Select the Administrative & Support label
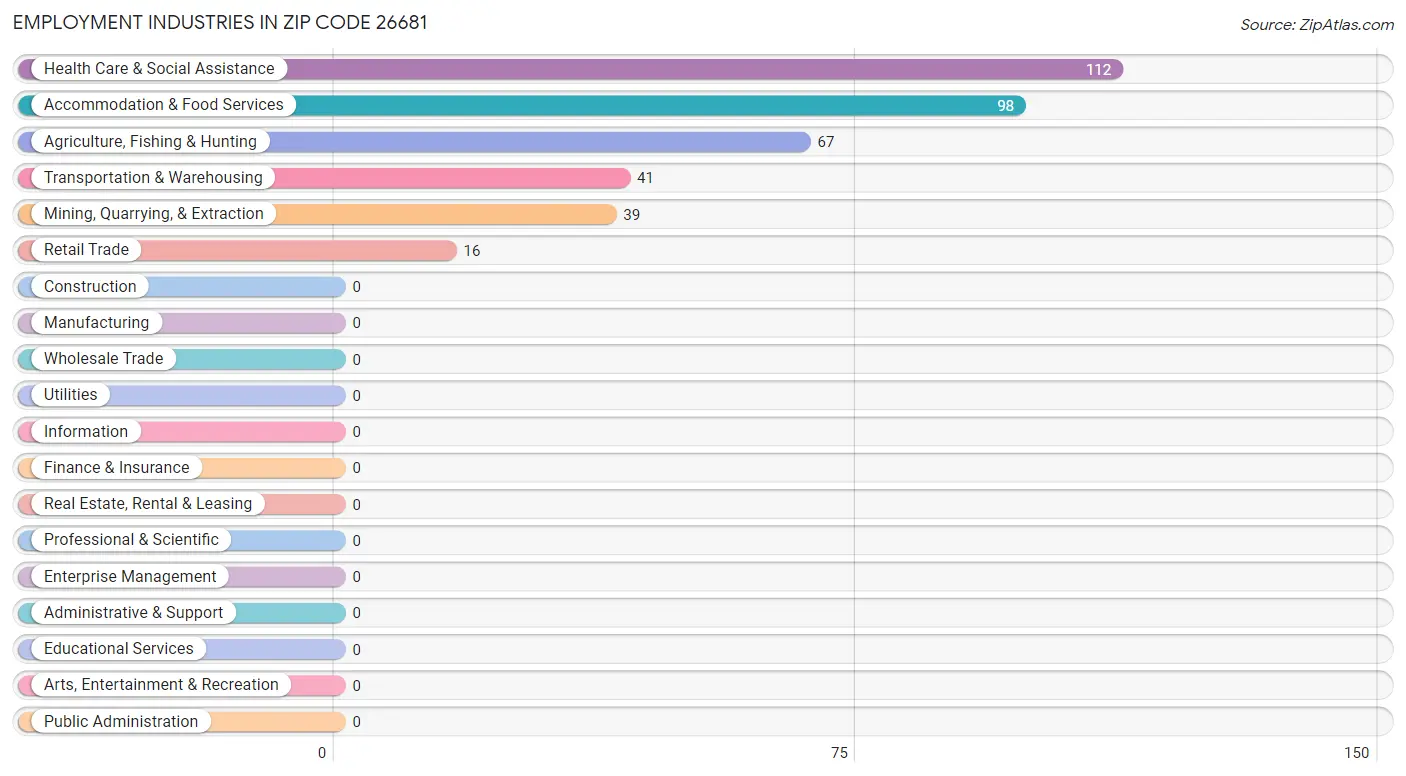Viewport: 1406px width, 776px height. (x=133, y=613)
